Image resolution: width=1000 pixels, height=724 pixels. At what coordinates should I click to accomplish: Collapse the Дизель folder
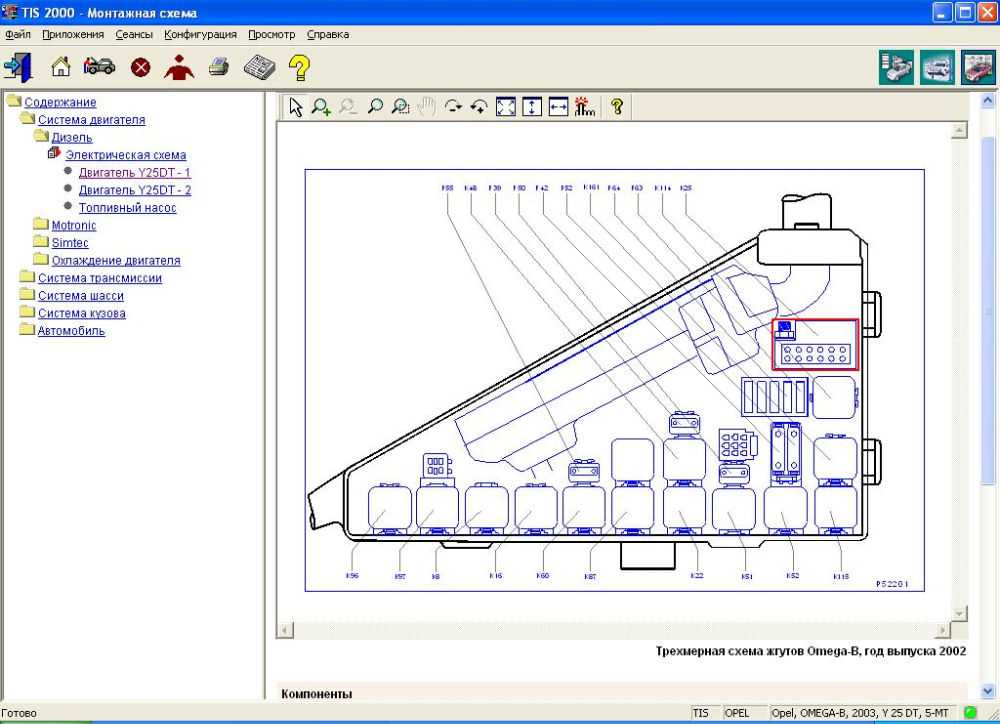coord(71,137)
